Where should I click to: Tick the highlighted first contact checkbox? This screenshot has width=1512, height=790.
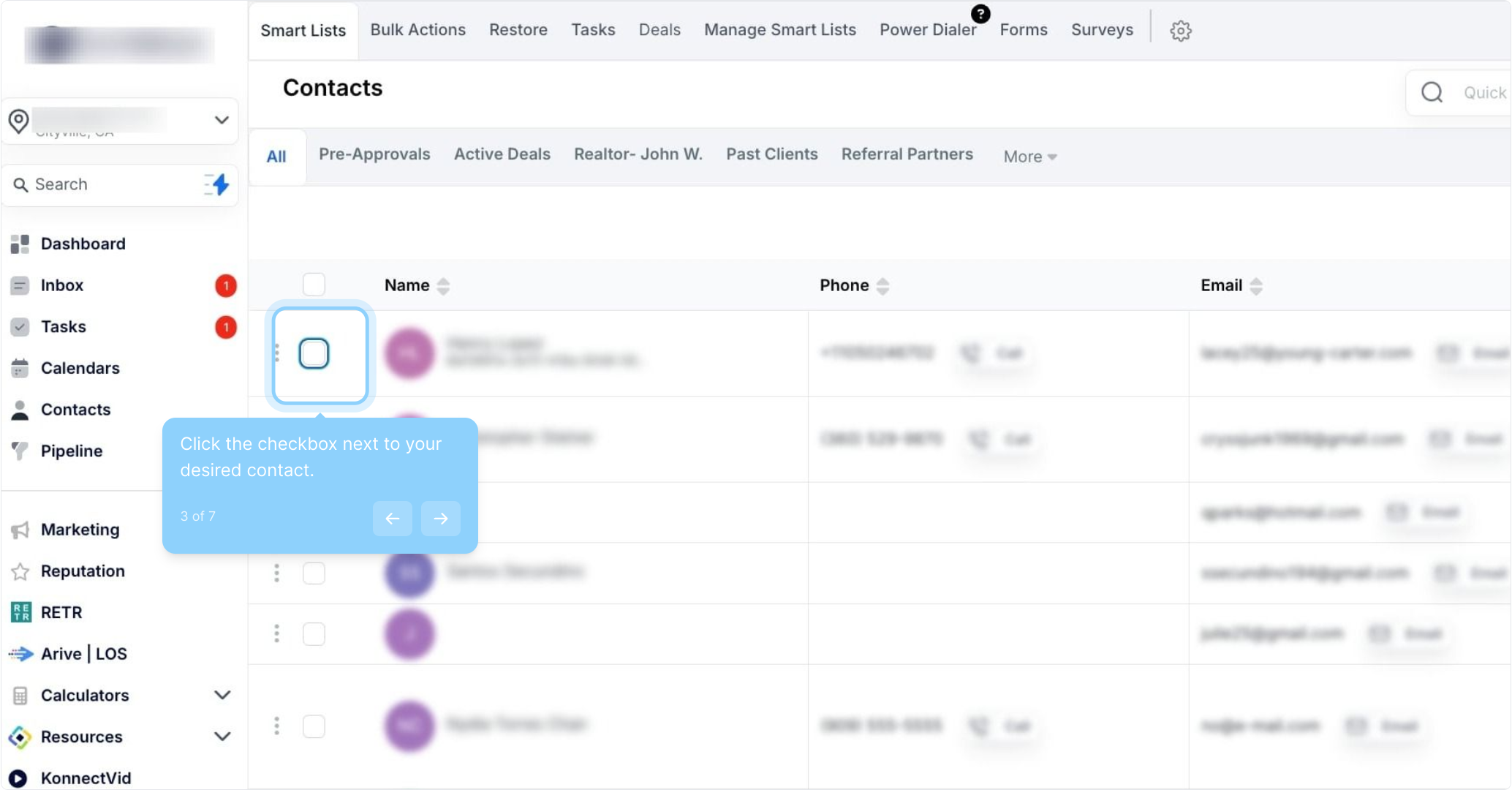(314, 354)
